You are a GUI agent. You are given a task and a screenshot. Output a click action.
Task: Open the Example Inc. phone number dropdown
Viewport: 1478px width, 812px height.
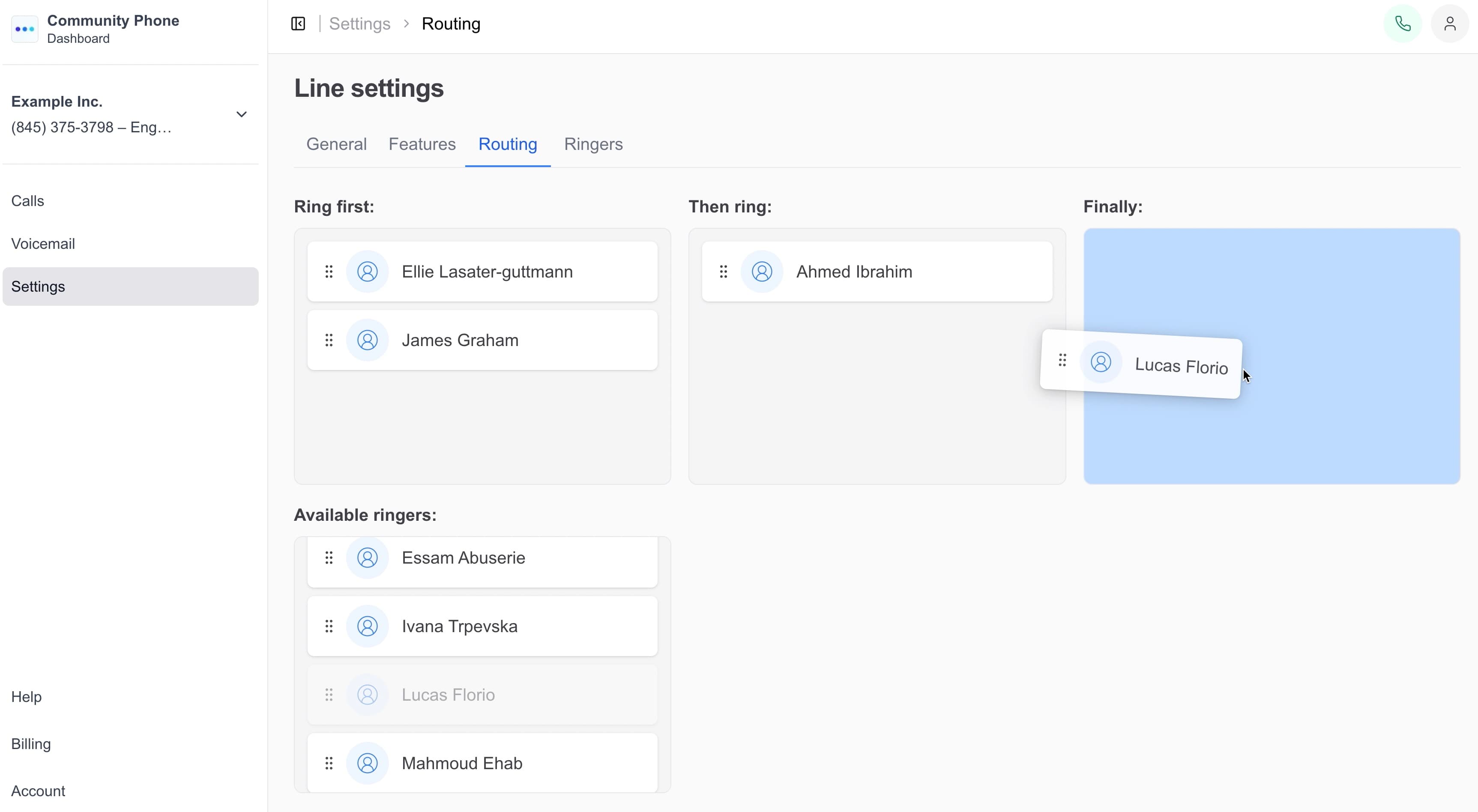point(92,127)
